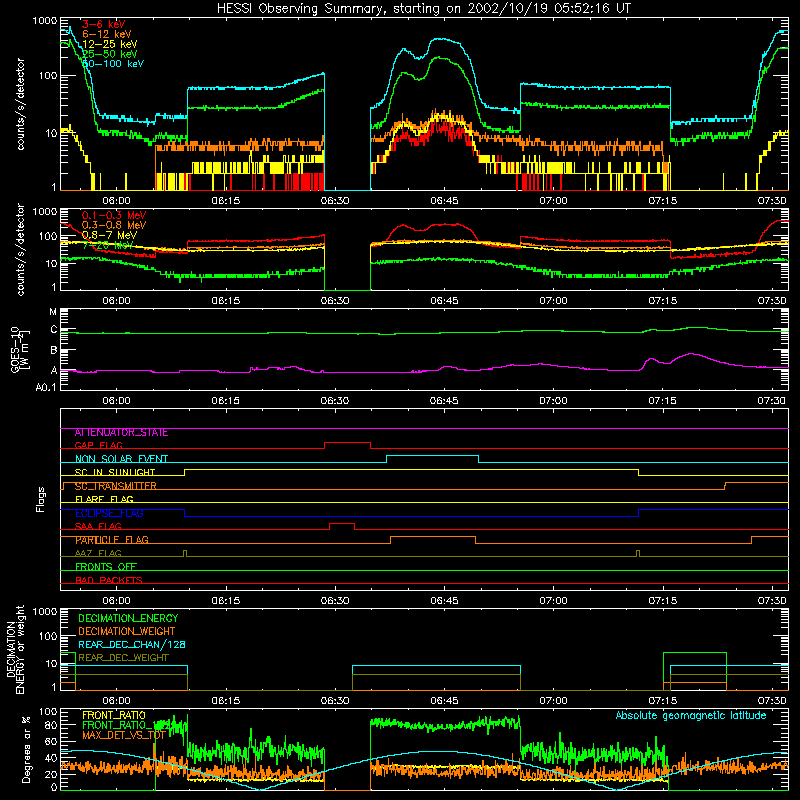Select the red 3-6 keV legend label
The height and width of the screenshot is (800, 800).
tap(103, 24)
